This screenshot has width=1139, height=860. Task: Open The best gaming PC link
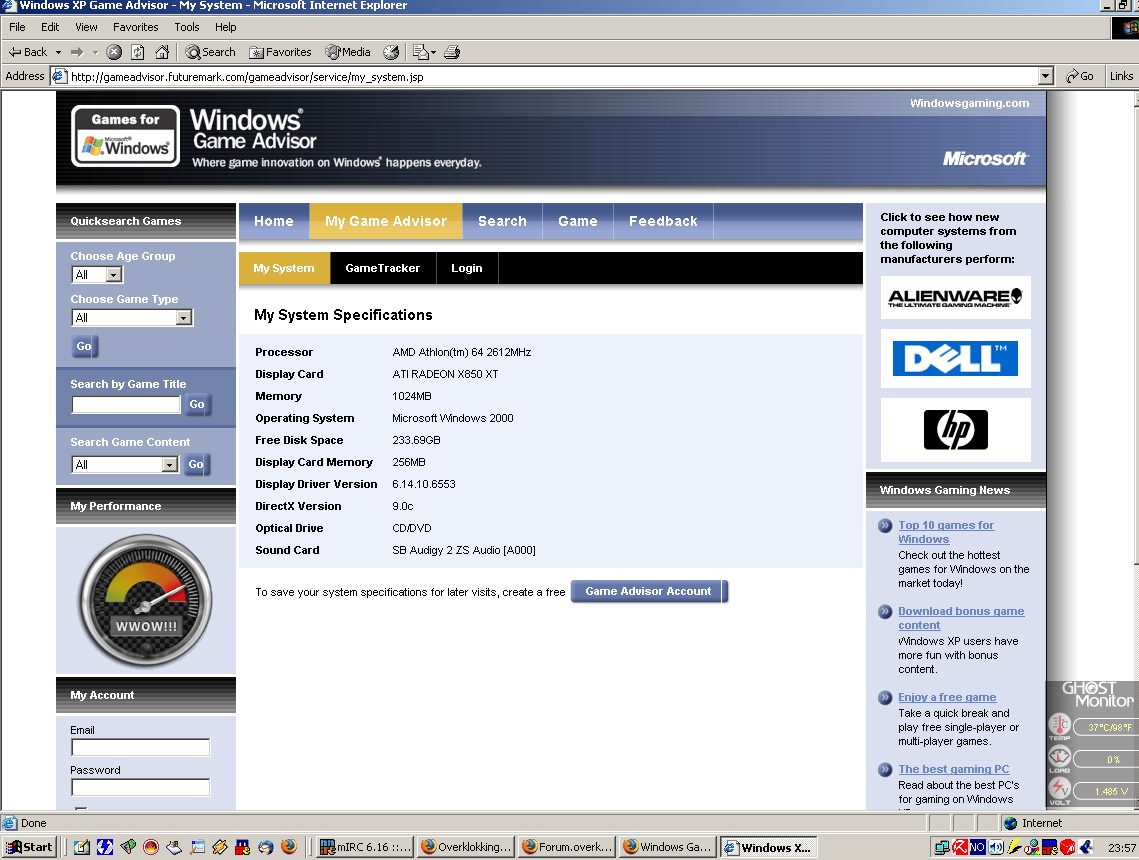[x=953, y=769]
